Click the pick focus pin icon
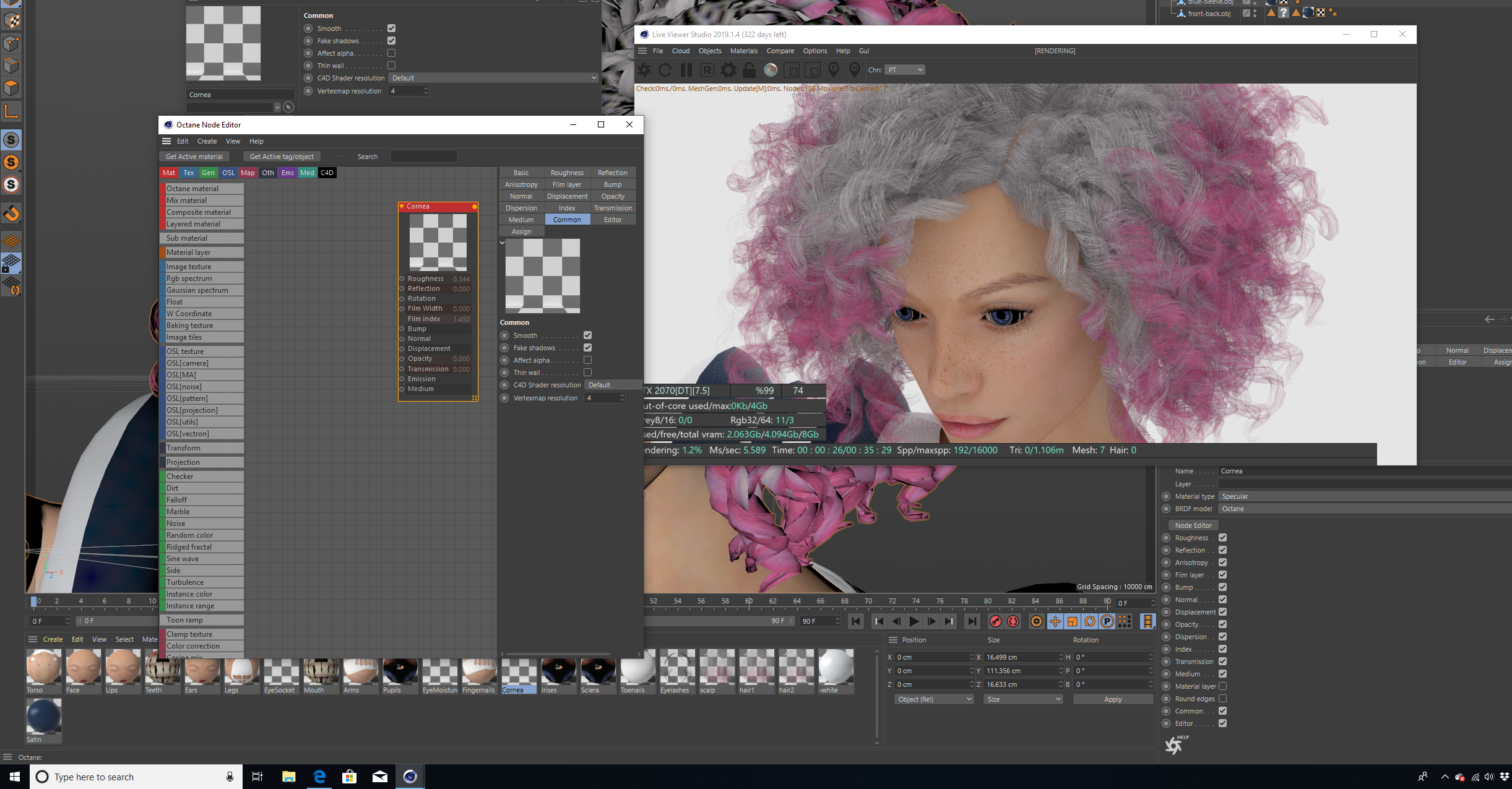 coord(834,70)
